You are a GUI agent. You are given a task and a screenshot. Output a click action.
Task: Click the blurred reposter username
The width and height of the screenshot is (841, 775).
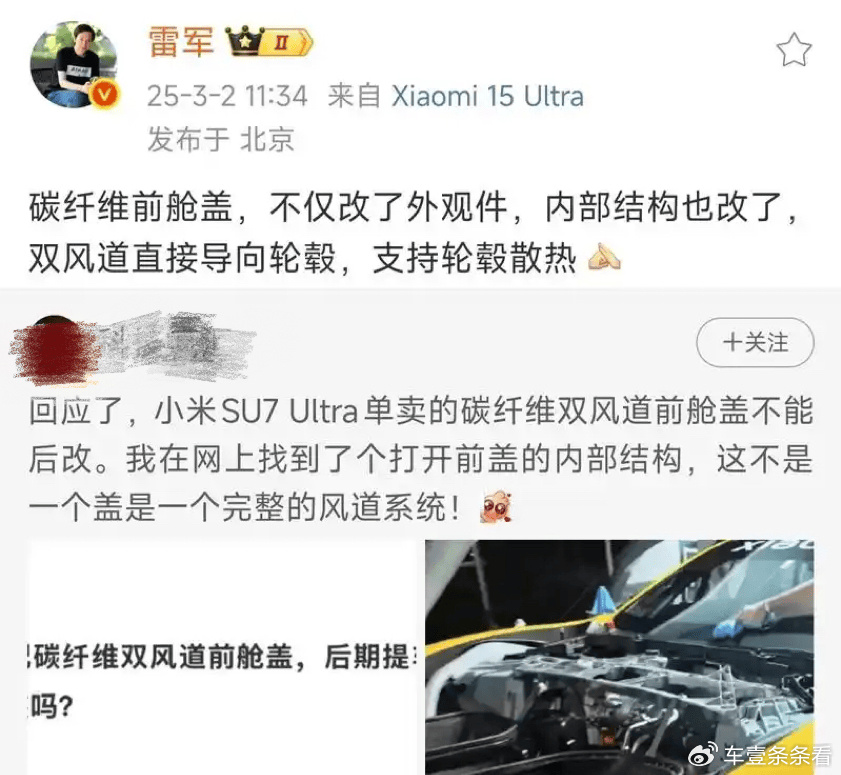tap(180, 346)
